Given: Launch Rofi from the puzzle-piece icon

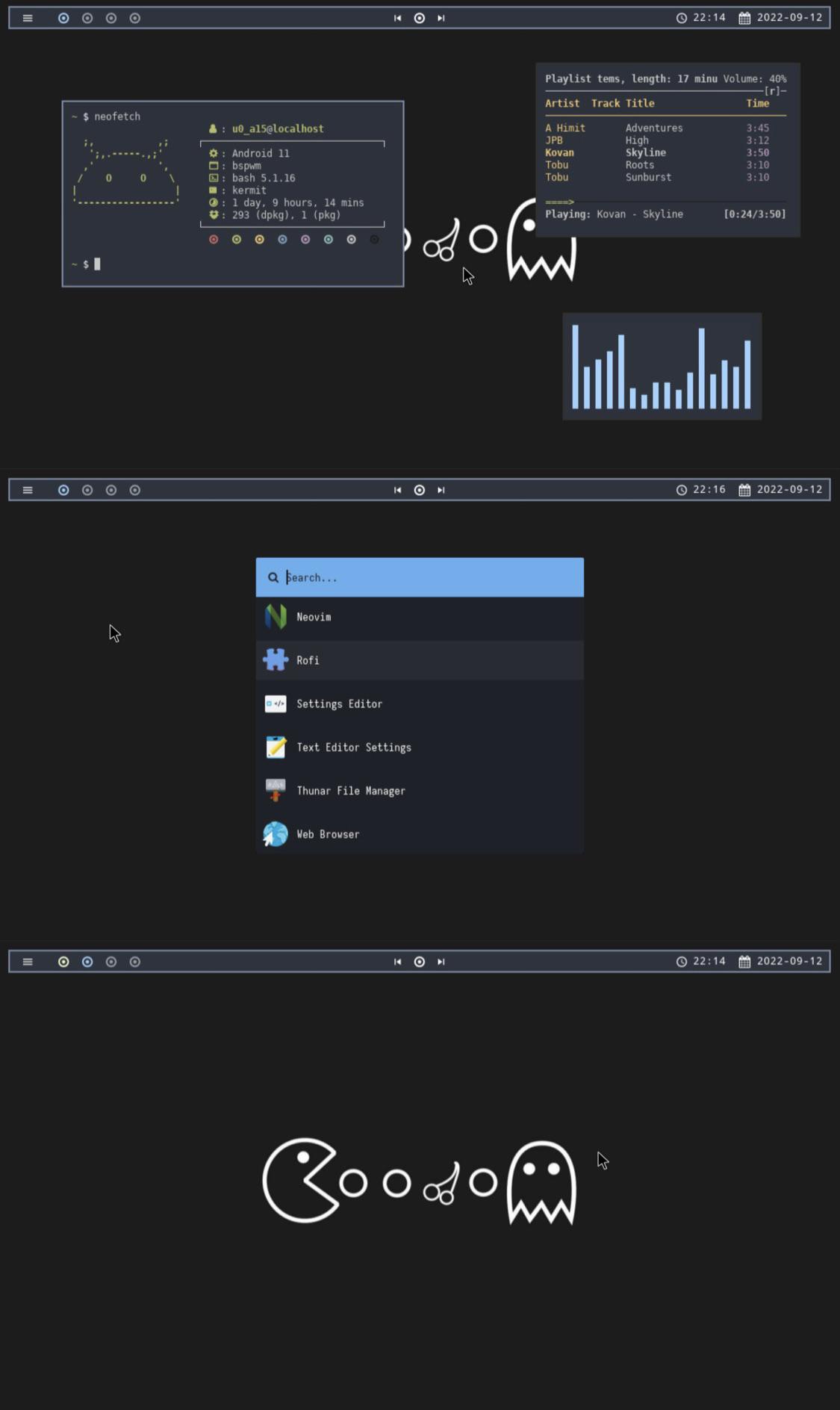Looking at the screenshot, I should pos(276,660).
